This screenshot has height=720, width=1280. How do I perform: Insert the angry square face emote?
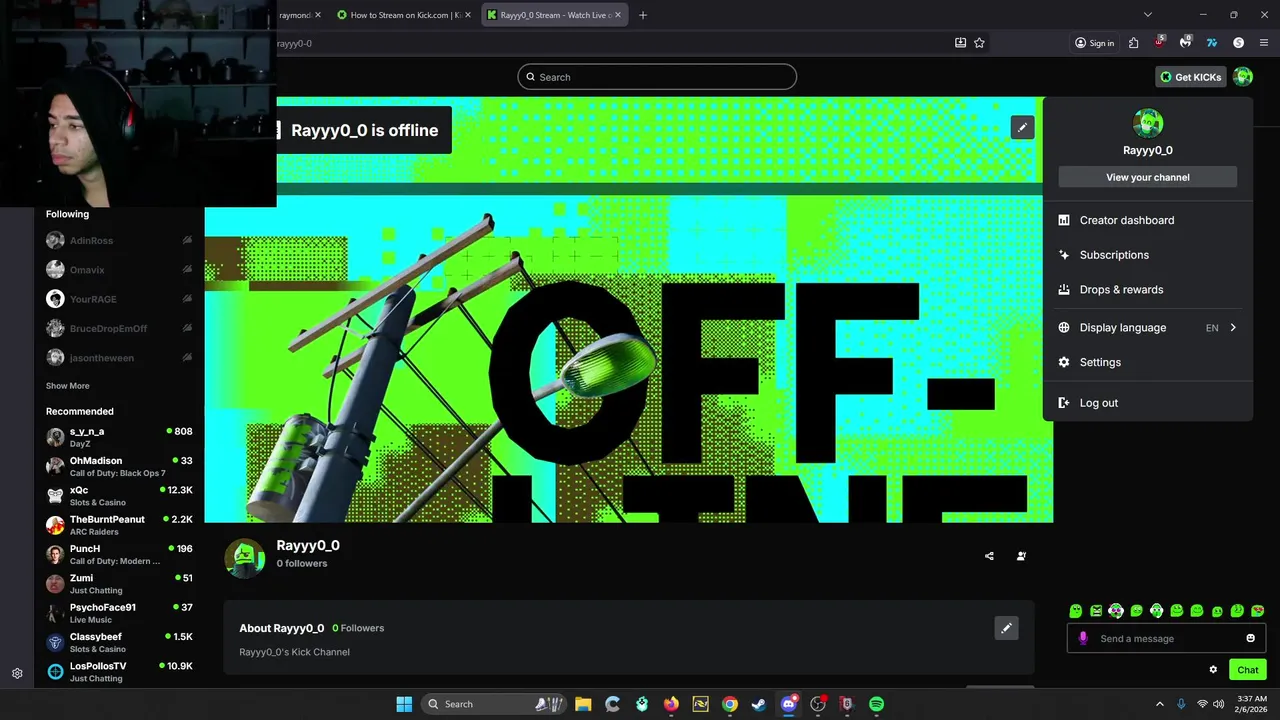click(1096, 611)
